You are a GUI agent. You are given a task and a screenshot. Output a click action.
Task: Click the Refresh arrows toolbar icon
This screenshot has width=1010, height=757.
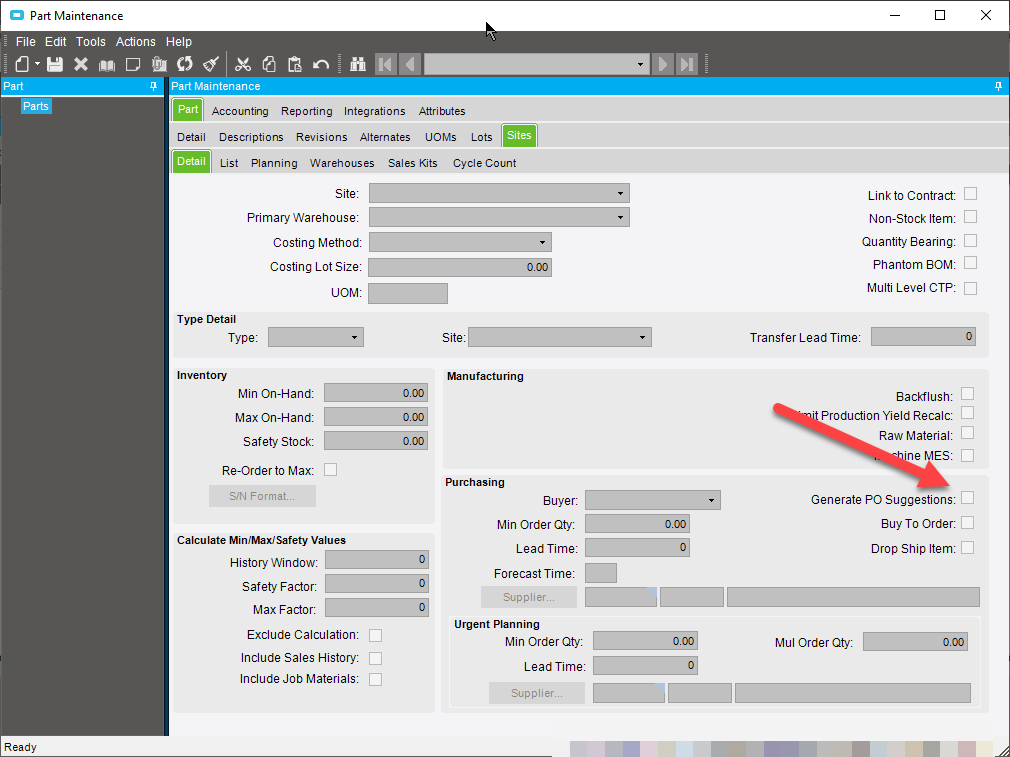[185, 64]
